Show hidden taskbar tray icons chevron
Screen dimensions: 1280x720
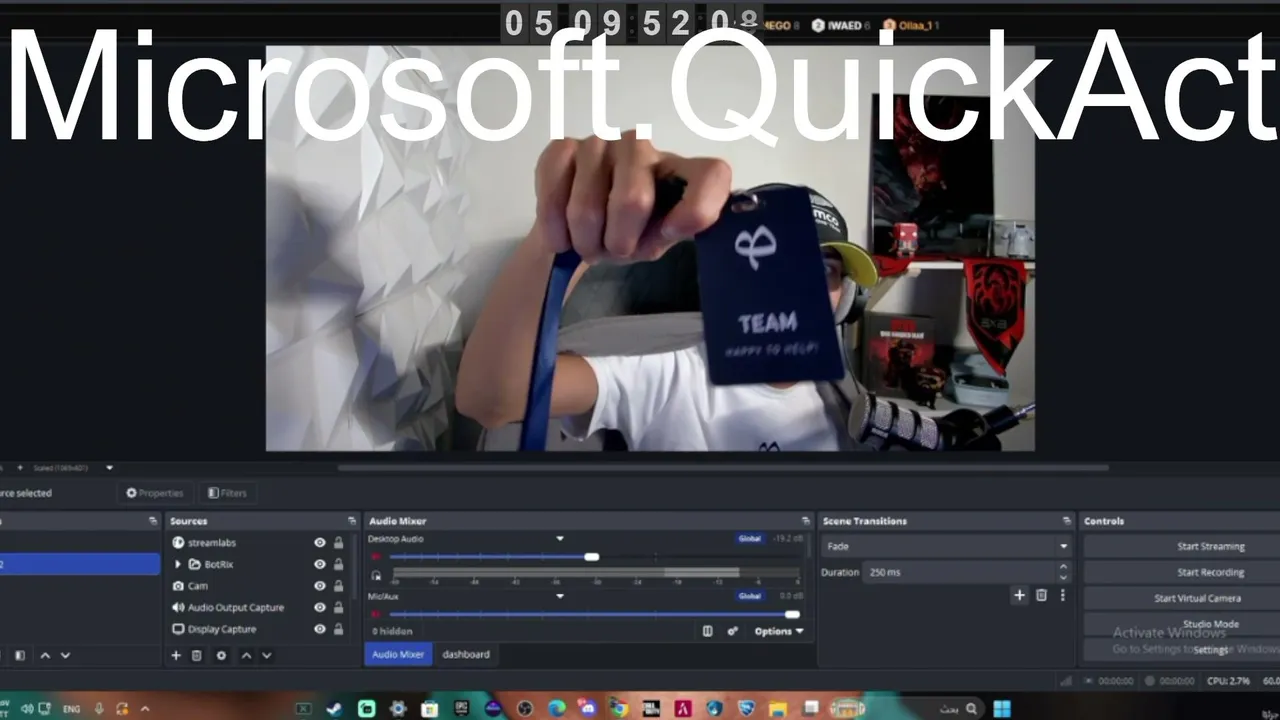pyautogui.click(x=145, y=709)
